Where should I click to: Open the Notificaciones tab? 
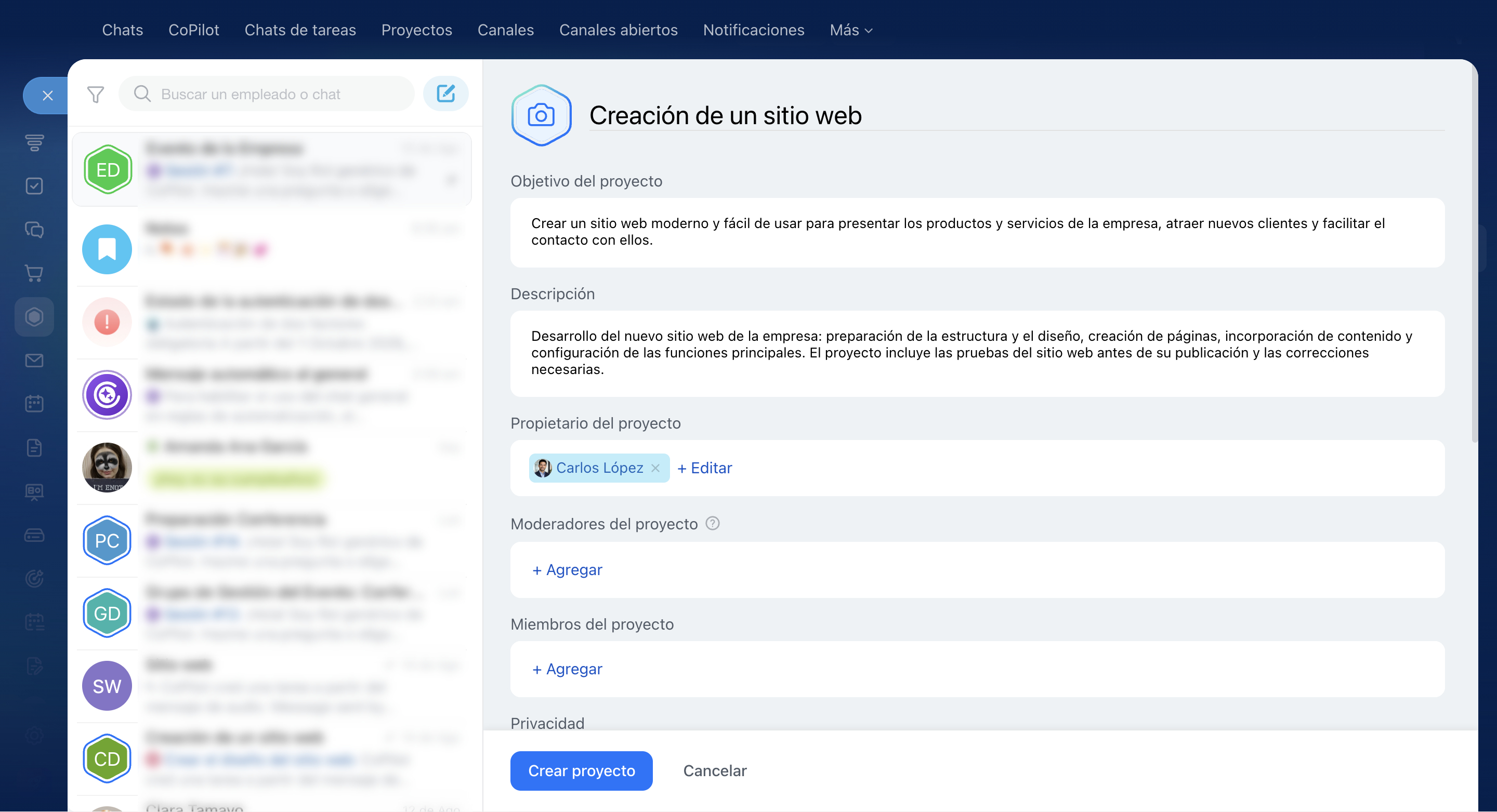click(x=754, y=30)
